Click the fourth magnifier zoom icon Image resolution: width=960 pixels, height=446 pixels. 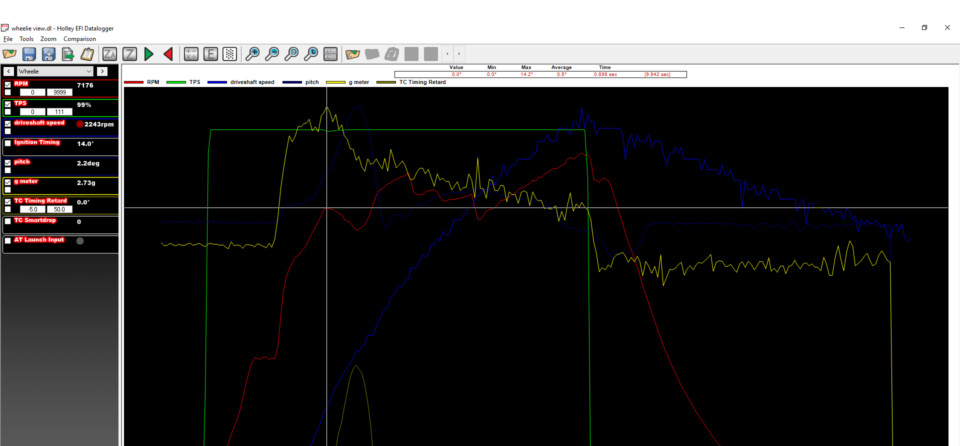[311, 54]
